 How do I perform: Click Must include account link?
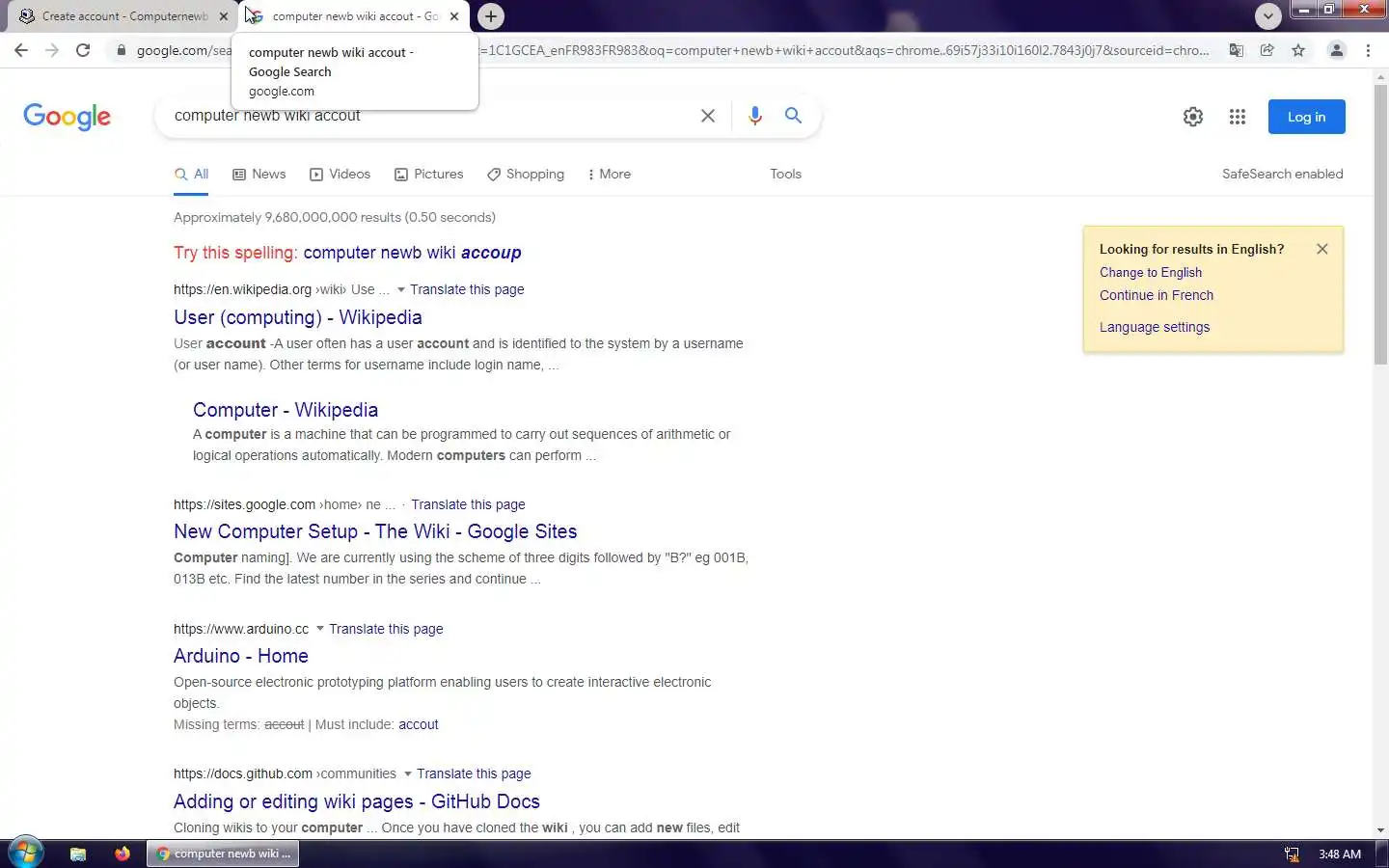[x=419, y=724]
